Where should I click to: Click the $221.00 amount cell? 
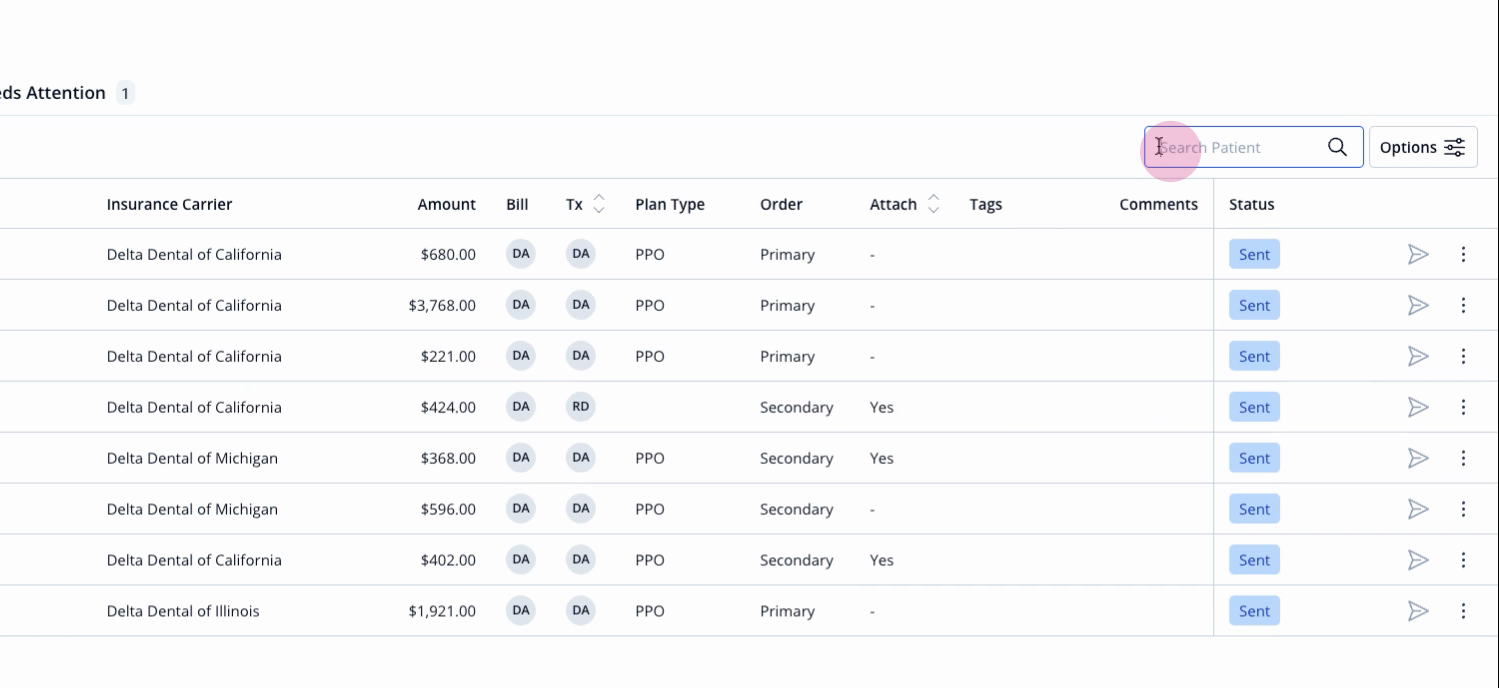448,356
